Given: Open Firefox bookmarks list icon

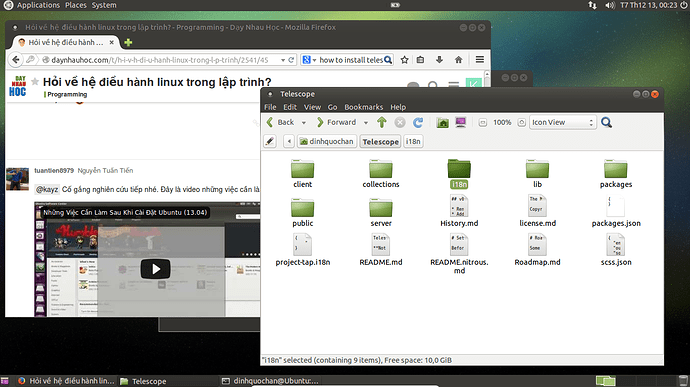Looking at the screenshot, I should tap(420, 60).
